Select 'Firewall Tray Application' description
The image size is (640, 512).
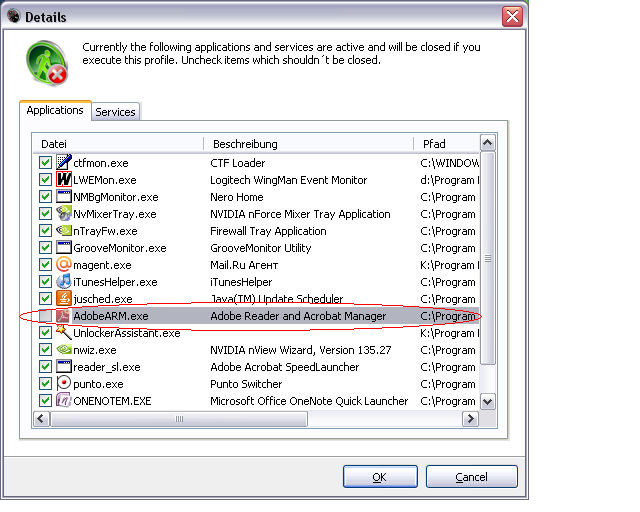pyautogui.click(x=268, y=231)
